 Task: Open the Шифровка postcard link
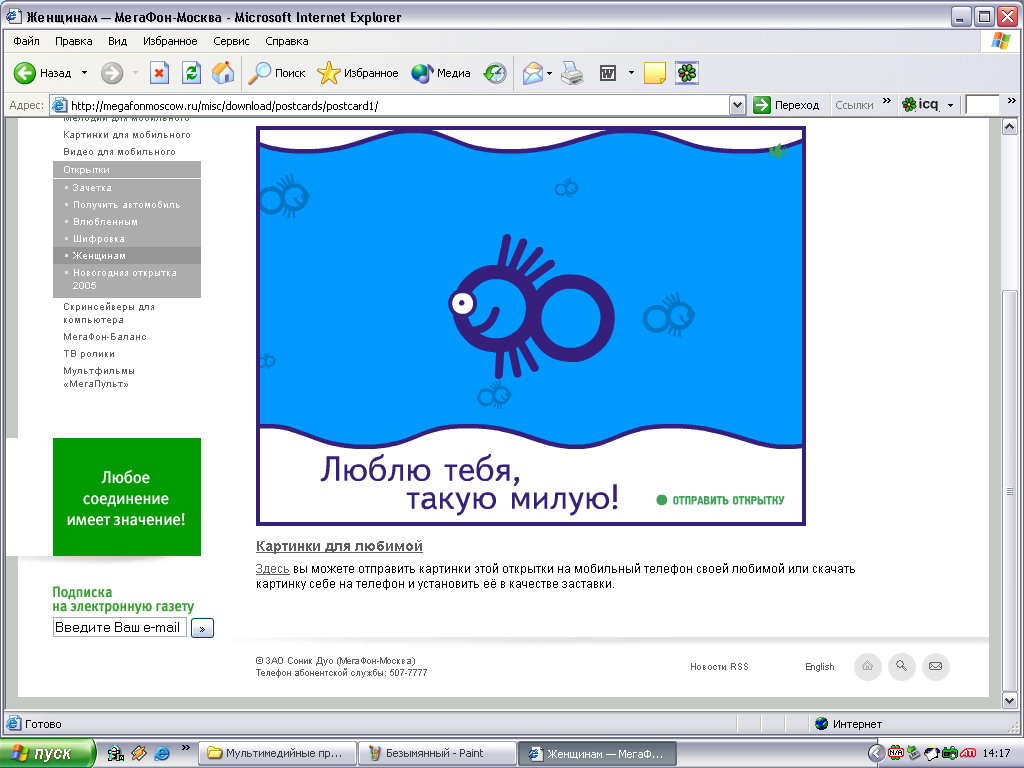pyautogui.click(x=99, y=238)
